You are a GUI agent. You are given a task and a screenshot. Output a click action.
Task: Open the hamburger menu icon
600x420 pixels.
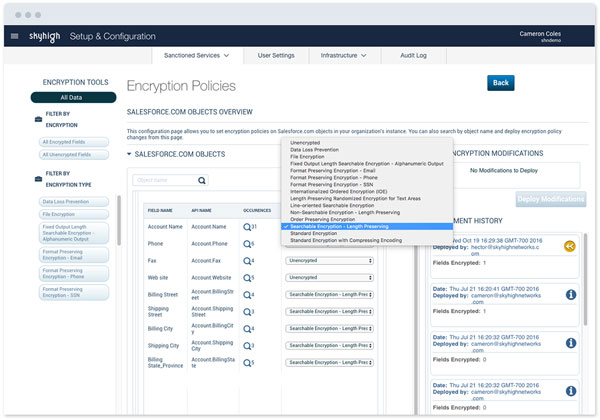click(15, 36)
